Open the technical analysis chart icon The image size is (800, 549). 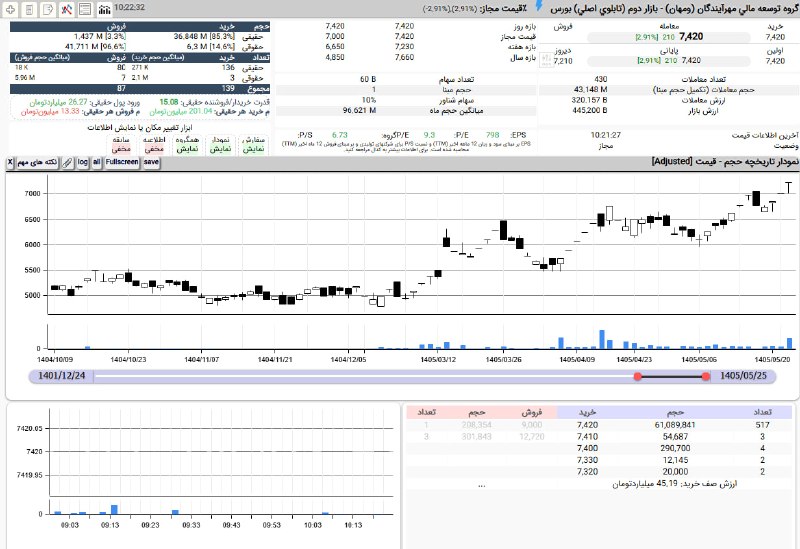click(66, 9)
